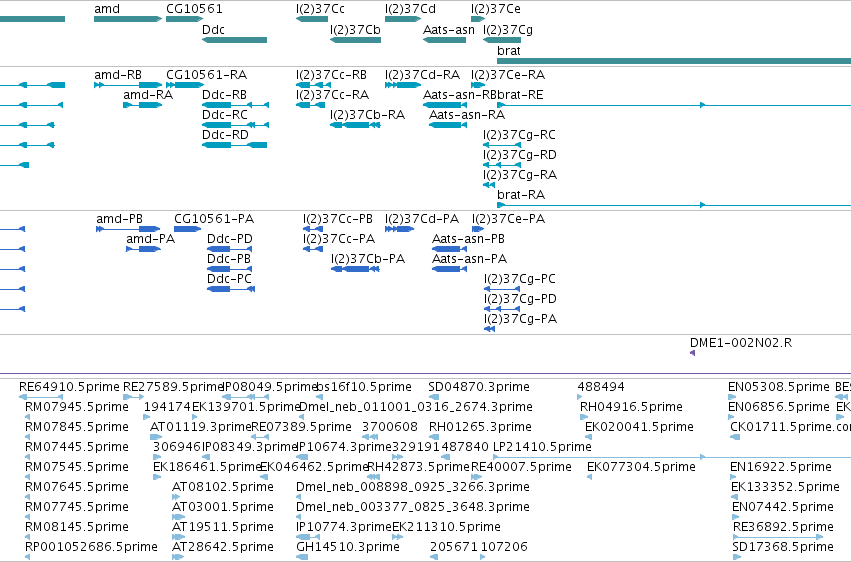Select the l(2)37Cg-PC protein feature

coord(502,289)
